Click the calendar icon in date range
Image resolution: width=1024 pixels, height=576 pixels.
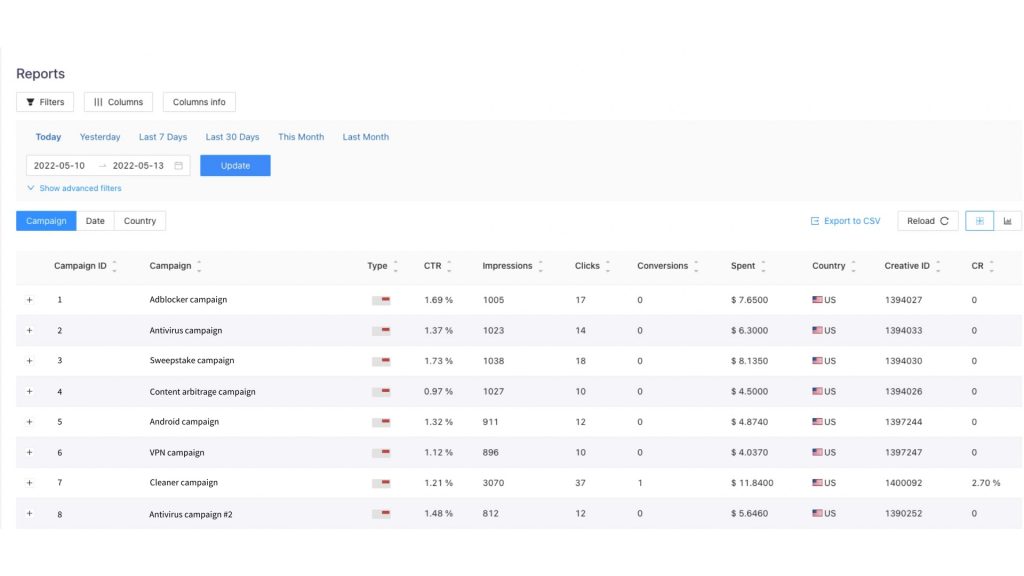click(179, 166)
